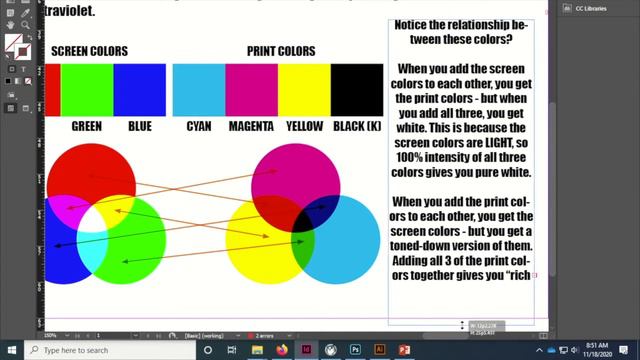Click the PRINT COLORS heading text
The image size is (640, 360).
(281, 51)
